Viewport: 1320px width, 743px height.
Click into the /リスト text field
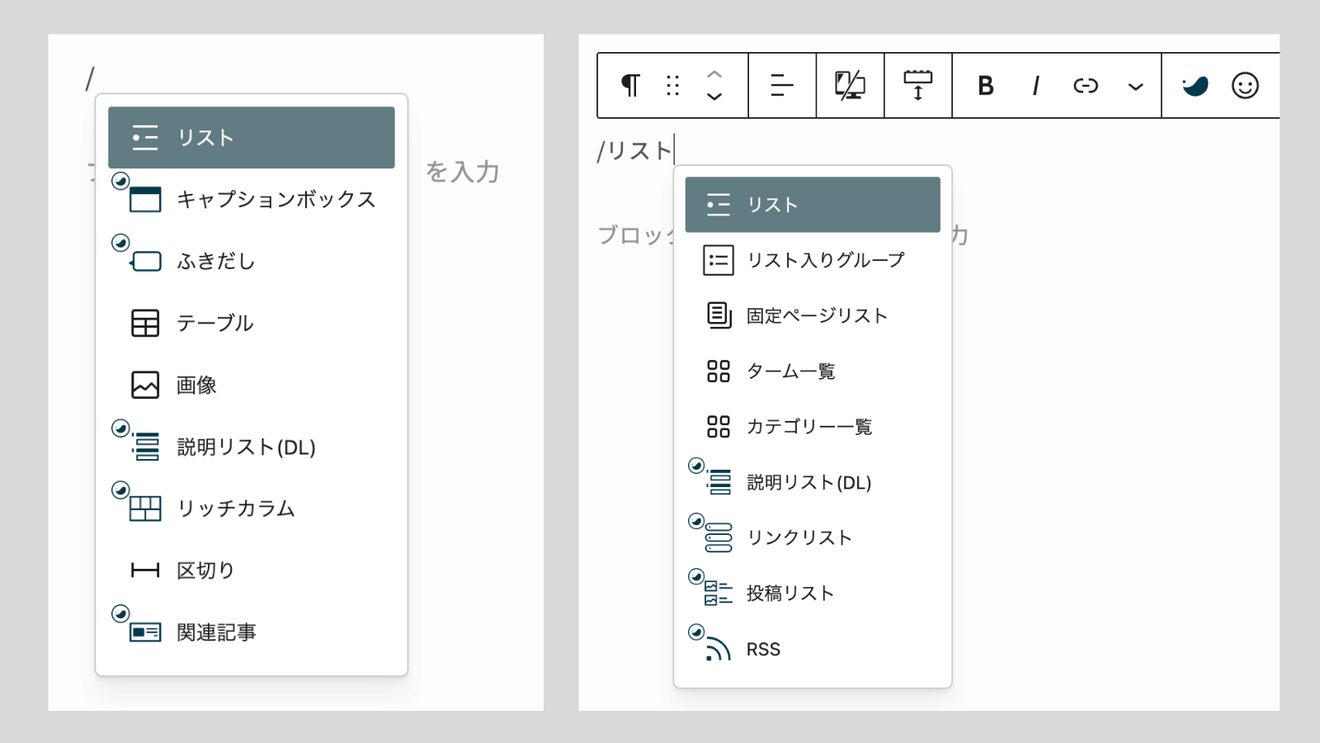click(636, 150)
